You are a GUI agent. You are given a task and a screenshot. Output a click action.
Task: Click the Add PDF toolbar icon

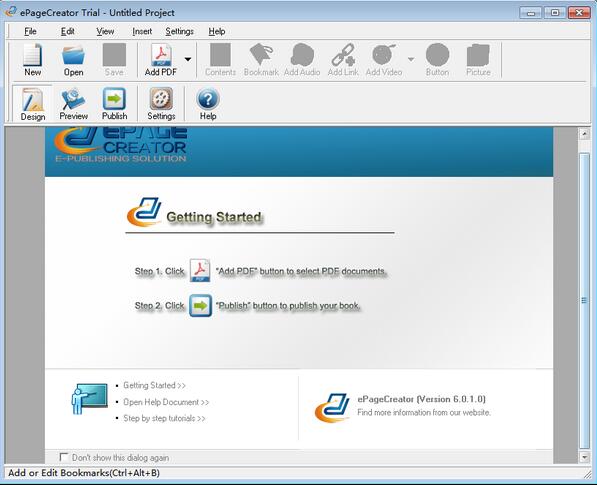point(161,55)
